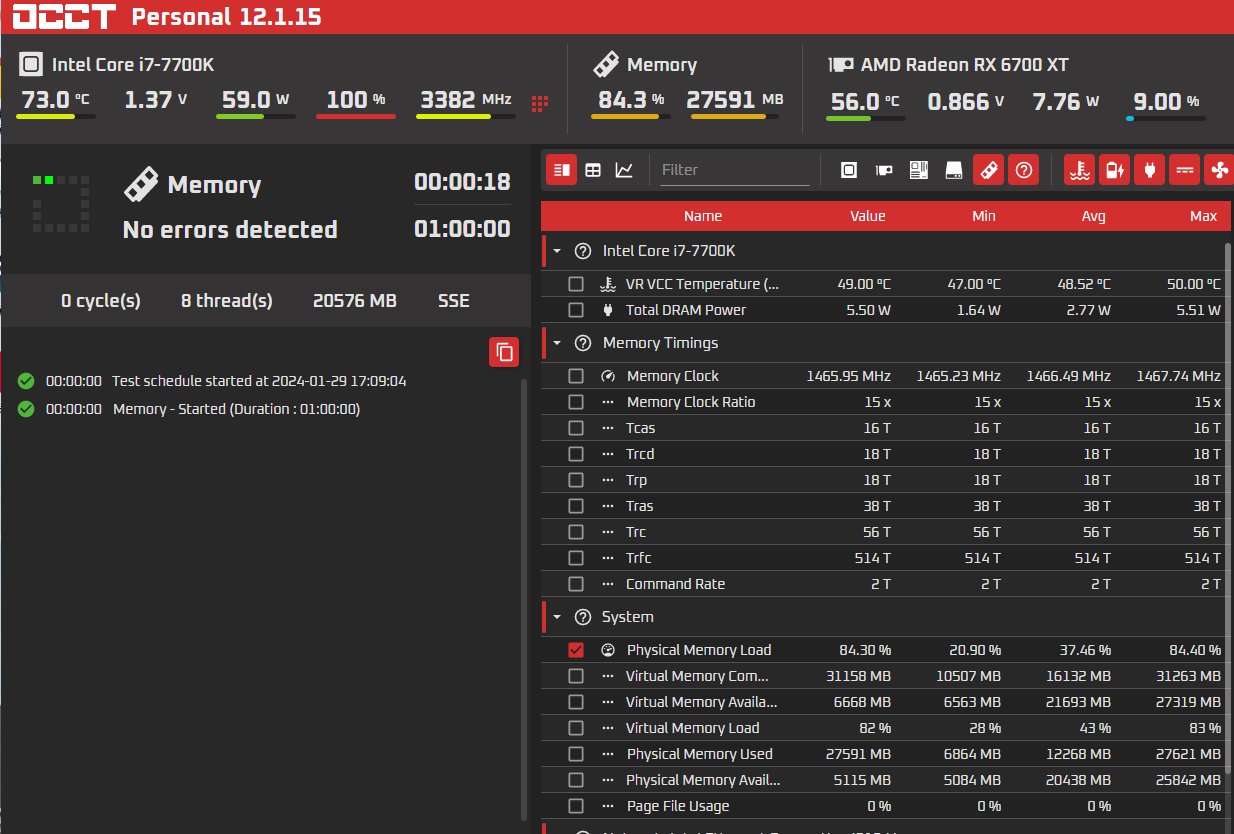Check the VR VCC Temperature checkbox
This screenshot has width=1234, height=834.
click(x=576, y=284)
